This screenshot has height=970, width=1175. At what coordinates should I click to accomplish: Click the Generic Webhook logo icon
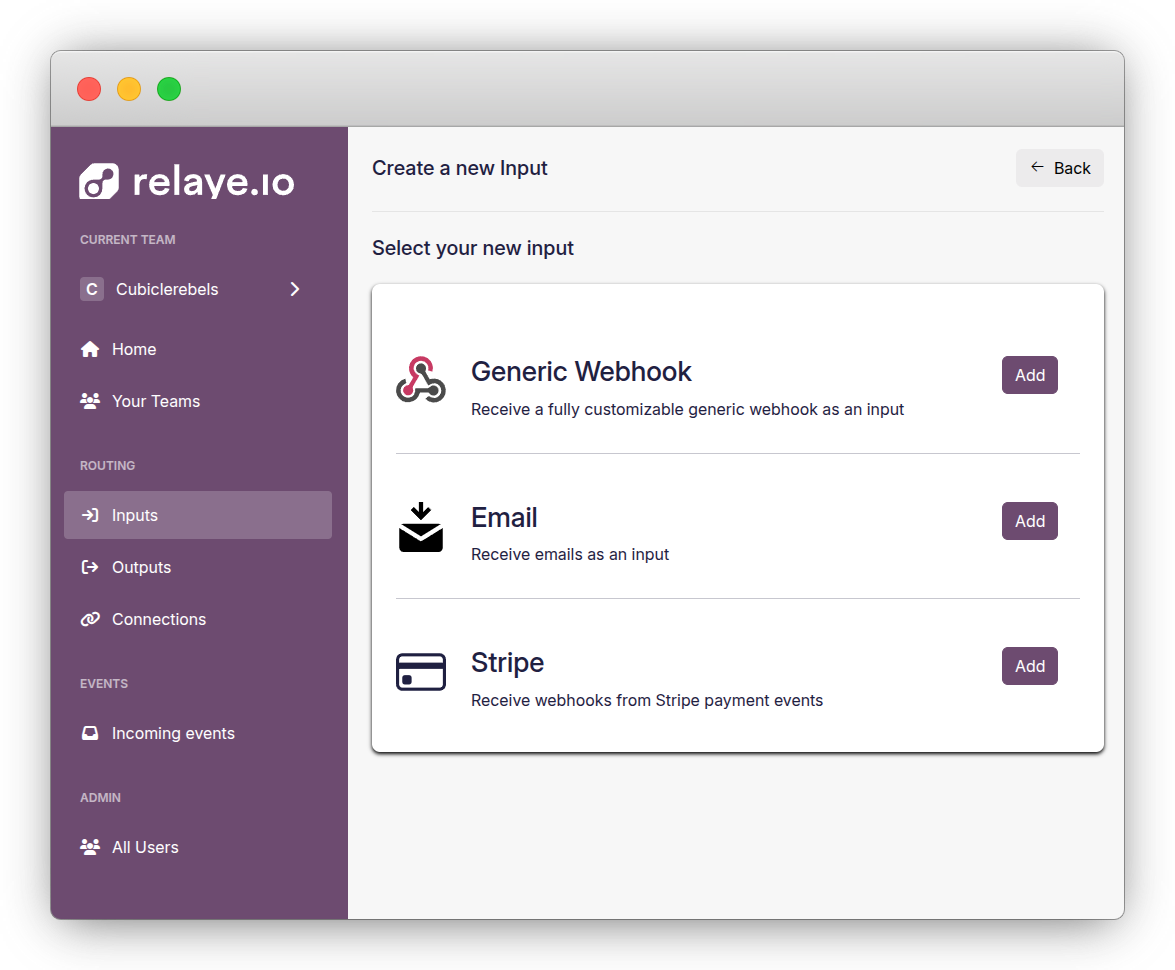click(420, 380)
